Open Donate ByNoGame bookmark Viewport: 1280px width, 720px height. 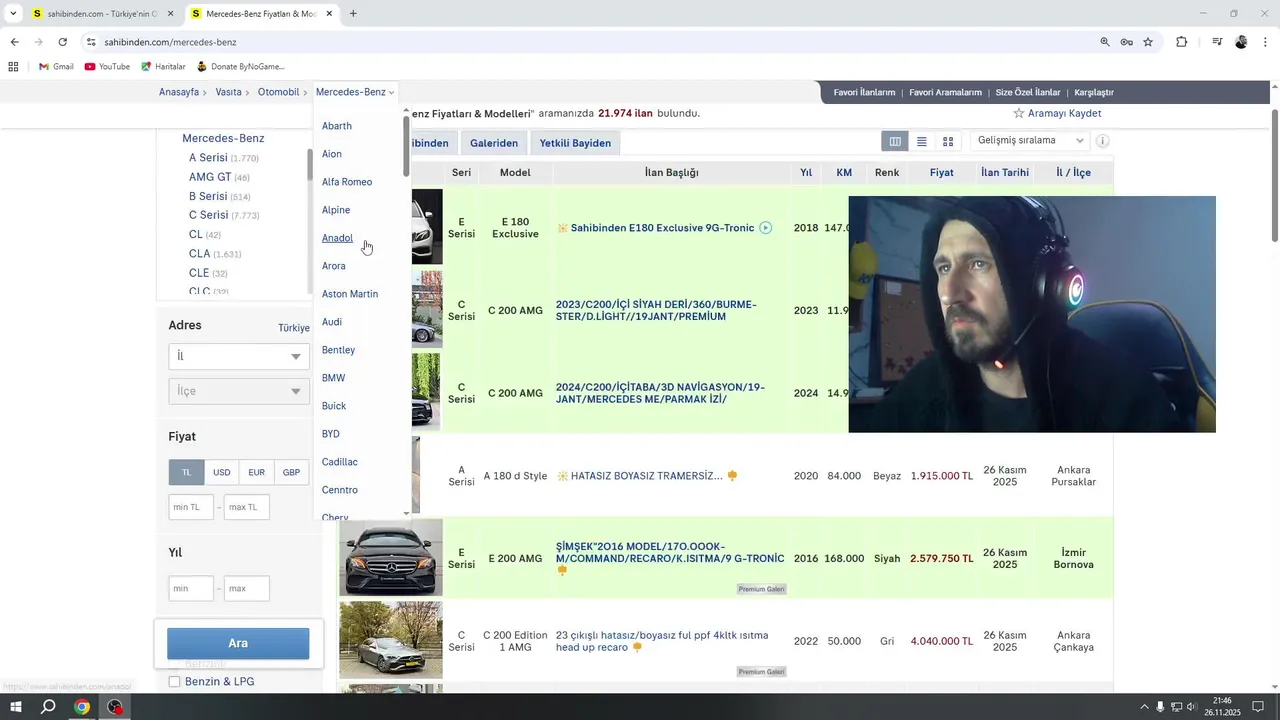[240, 67]
